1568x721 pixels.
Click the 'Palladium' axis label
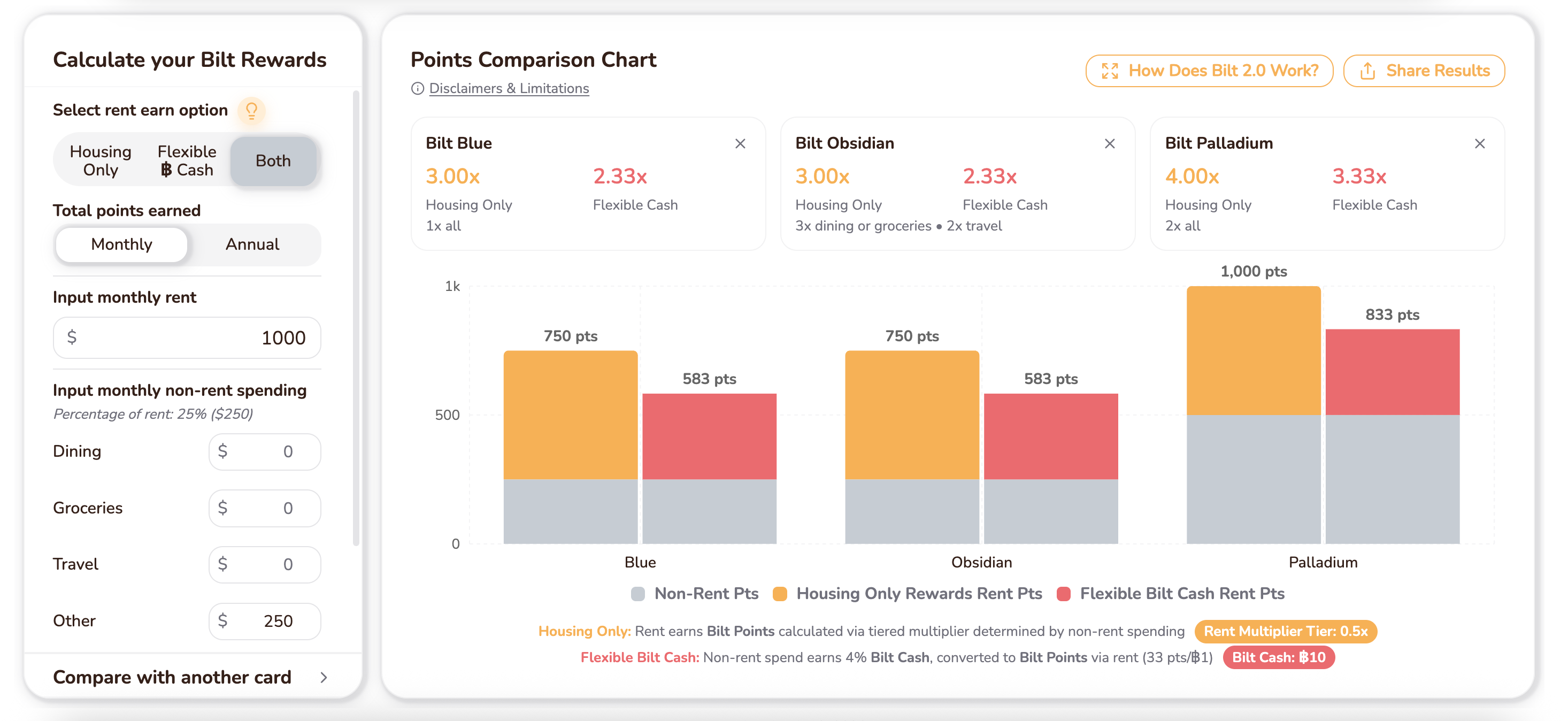point(1323,563)
